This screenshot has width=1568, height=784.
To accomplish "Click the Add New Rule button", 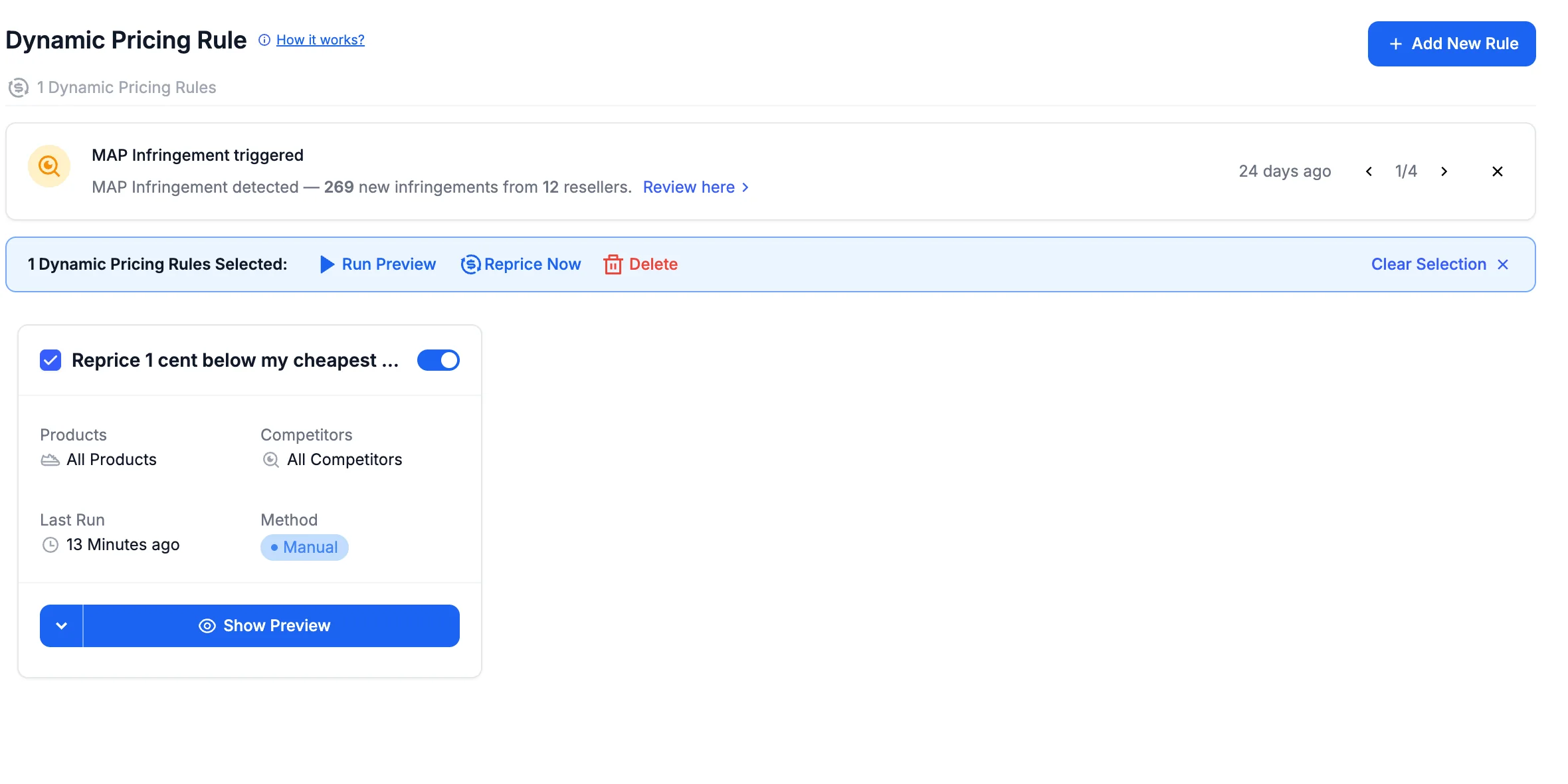I will (x=1452, y=44).
